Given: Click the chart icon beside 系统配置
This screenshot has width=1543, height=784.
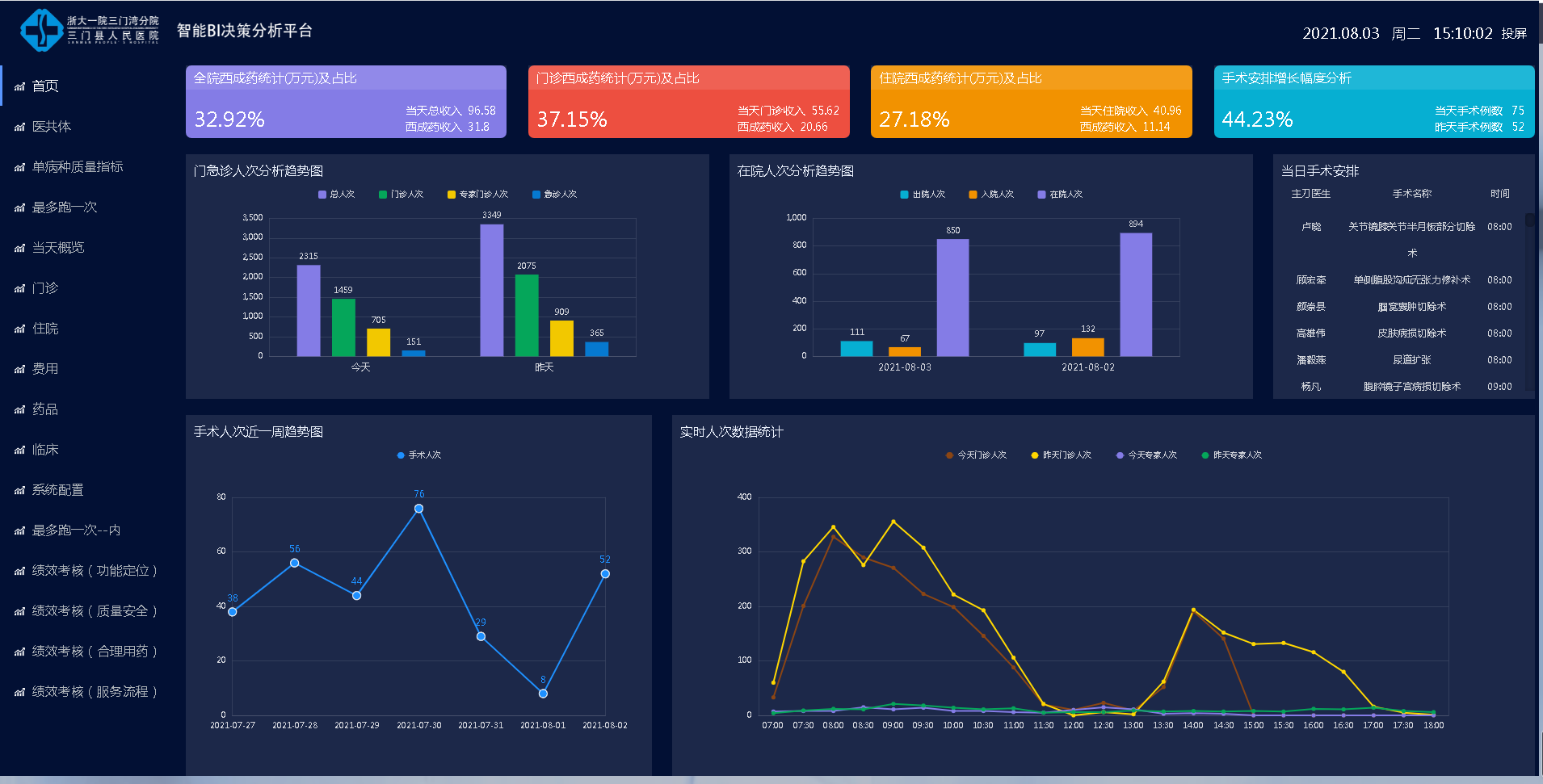Looking at the screenshot, I should click(19, 490).
